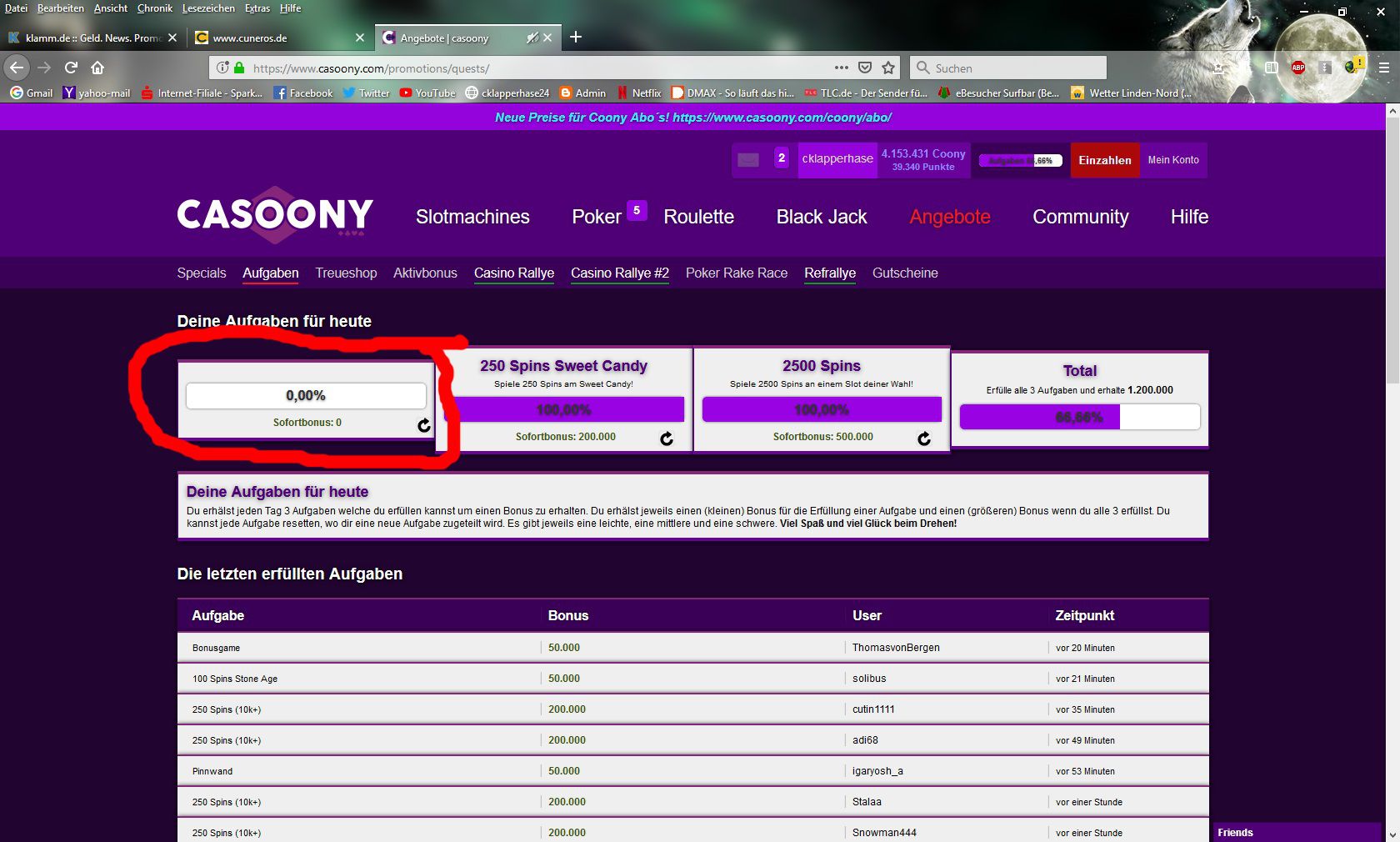Open Netflix bookmark
This screenshot has width=1400, height=842.
click(639, 93)
